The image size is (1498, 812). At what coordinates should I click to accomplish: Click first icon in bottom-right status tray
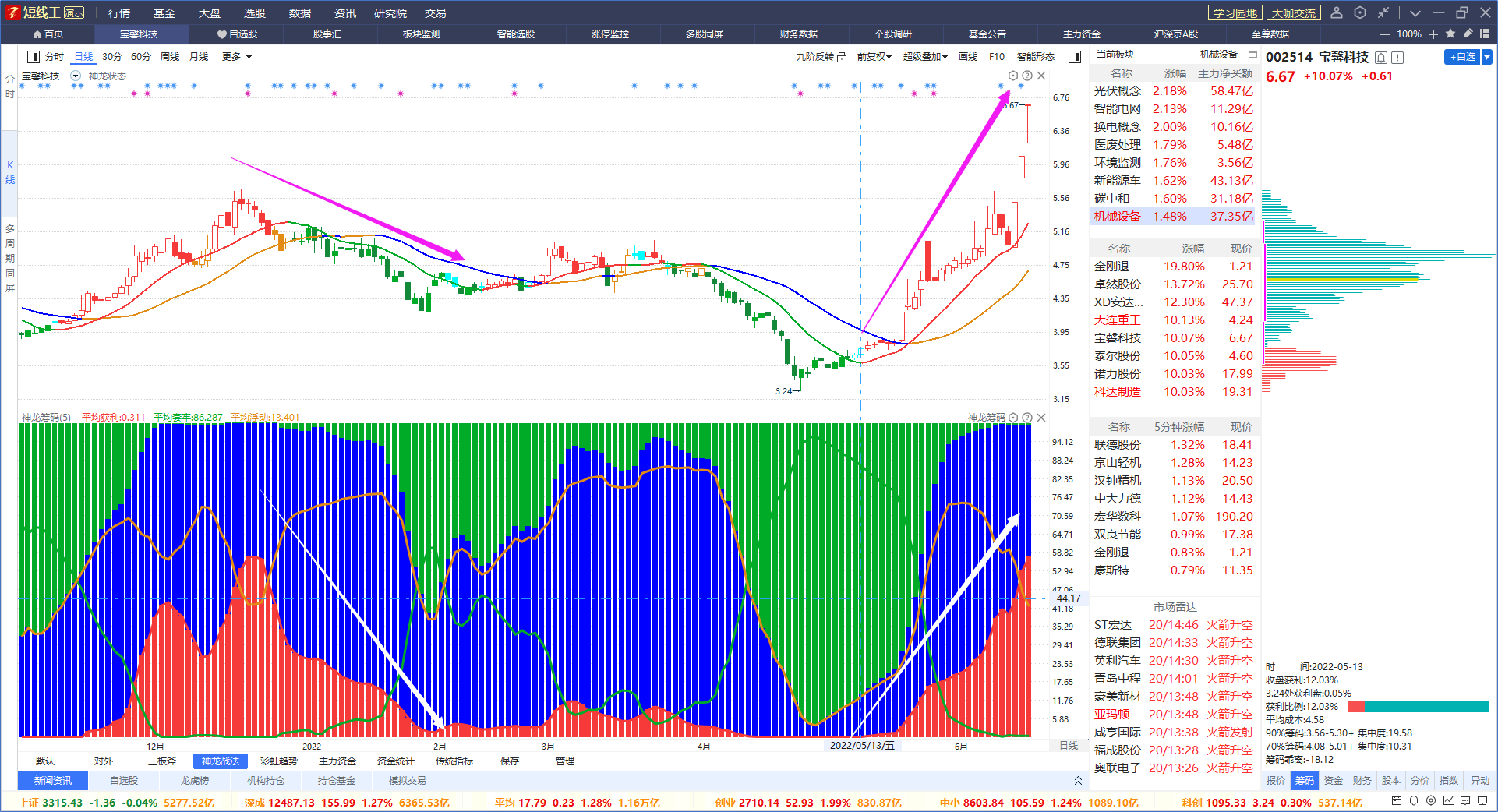(1396, 801)
